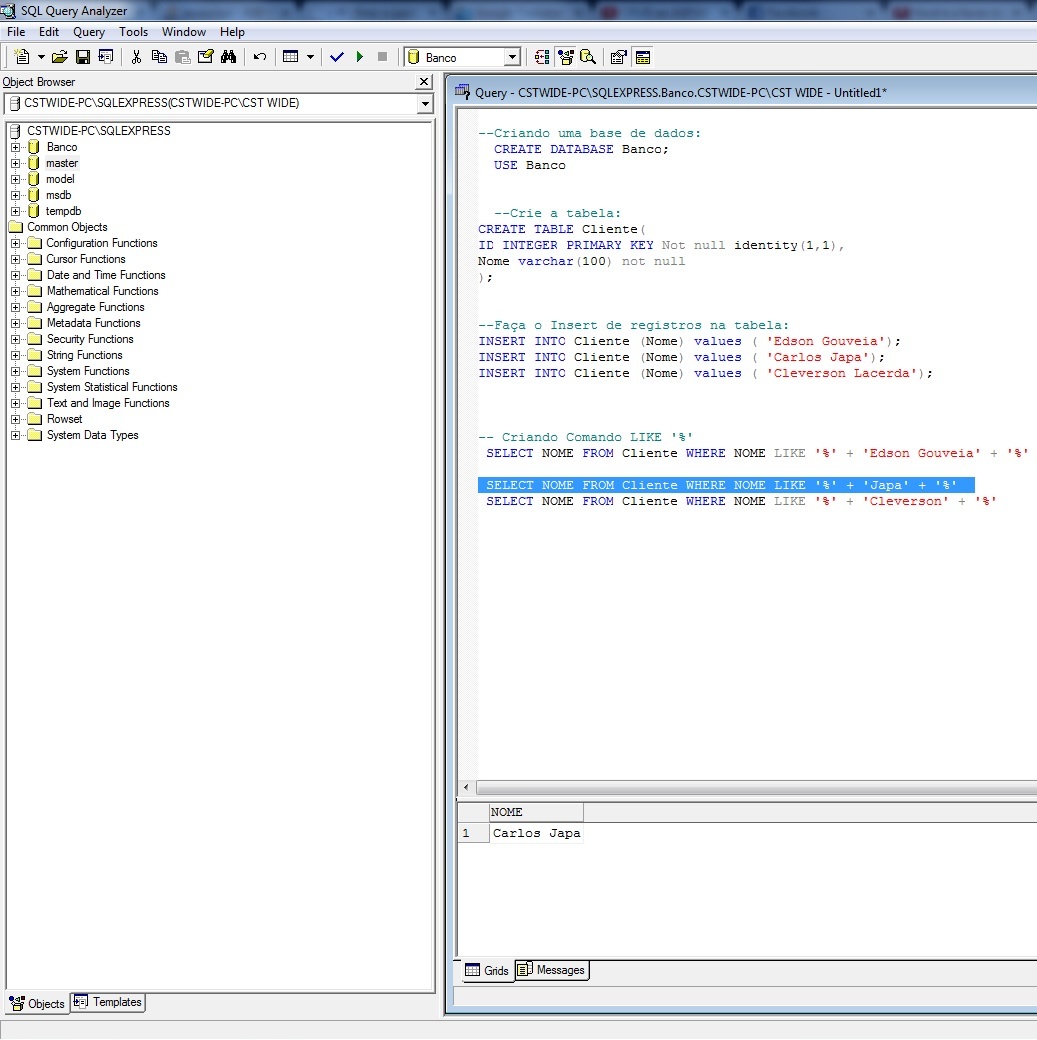Click the Carlos Japa result row
The height and width of the screenshot is (1040, 1037).
coord(536,833)
